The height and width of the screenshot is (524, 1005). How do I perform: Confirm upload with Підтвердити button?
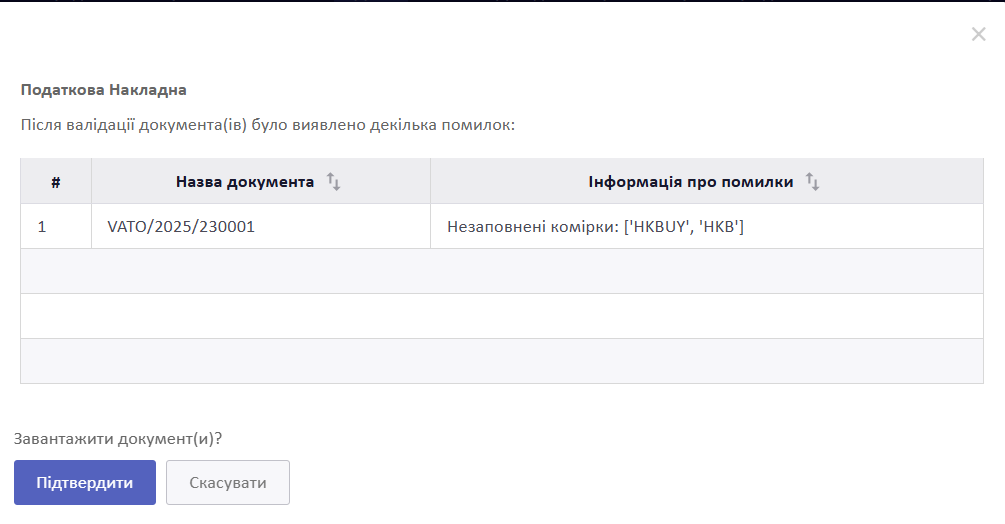tap(85, 482)
